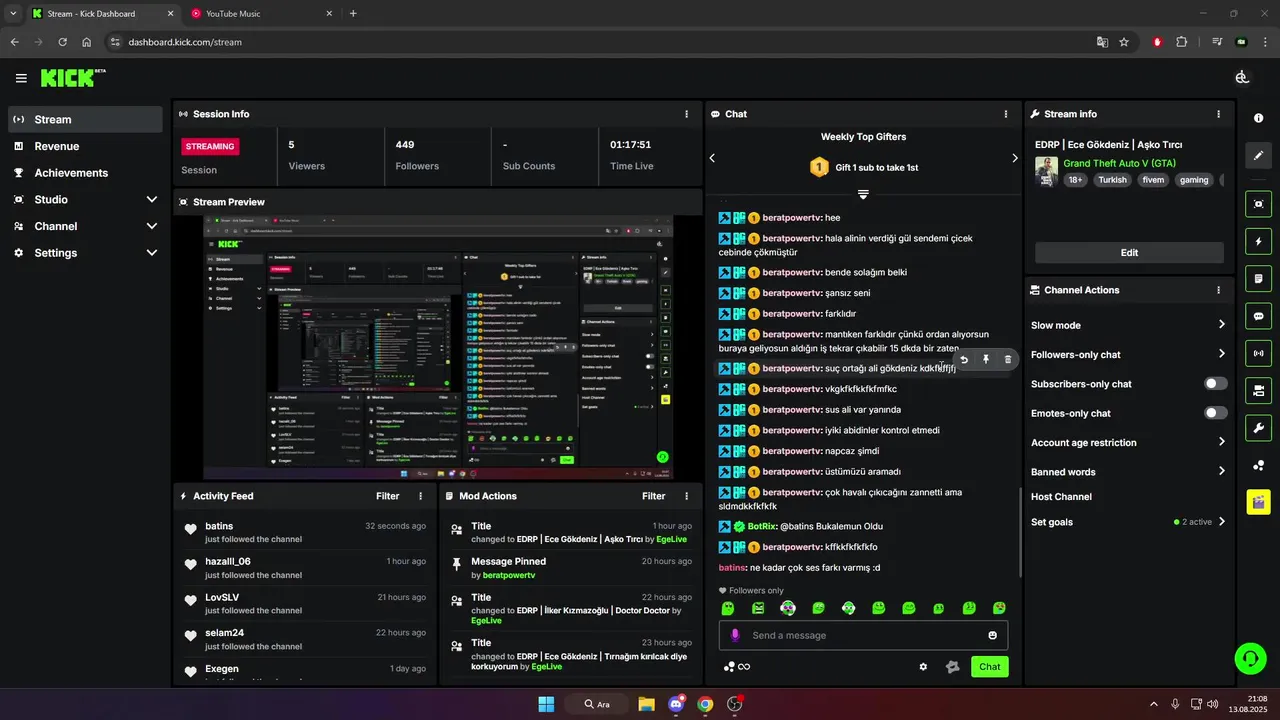Click the yellow clapperboard clip icon
Image resolution: width=1280 pixels, height=720 pixels.
1258,501
